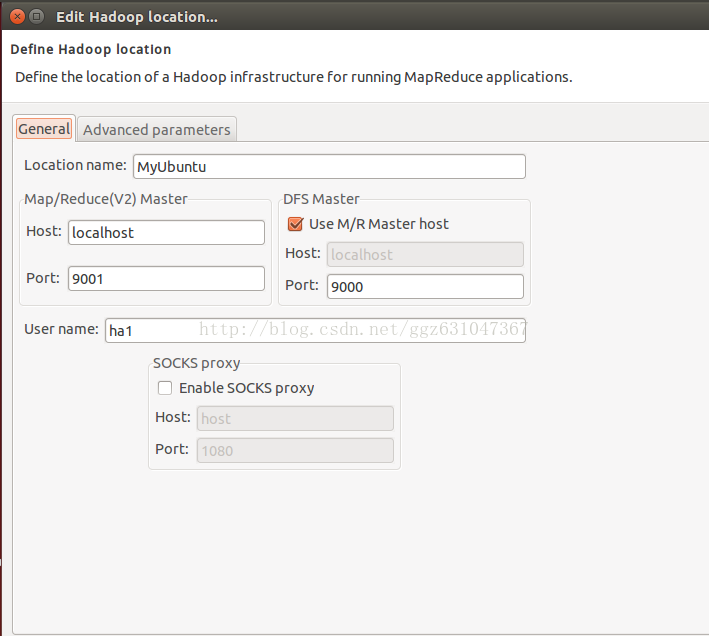Image resolution: width=709 pixels, height=636 pixels.
Task: Click the SOCKS proxy Port field 1080
Action: (295, 450)
